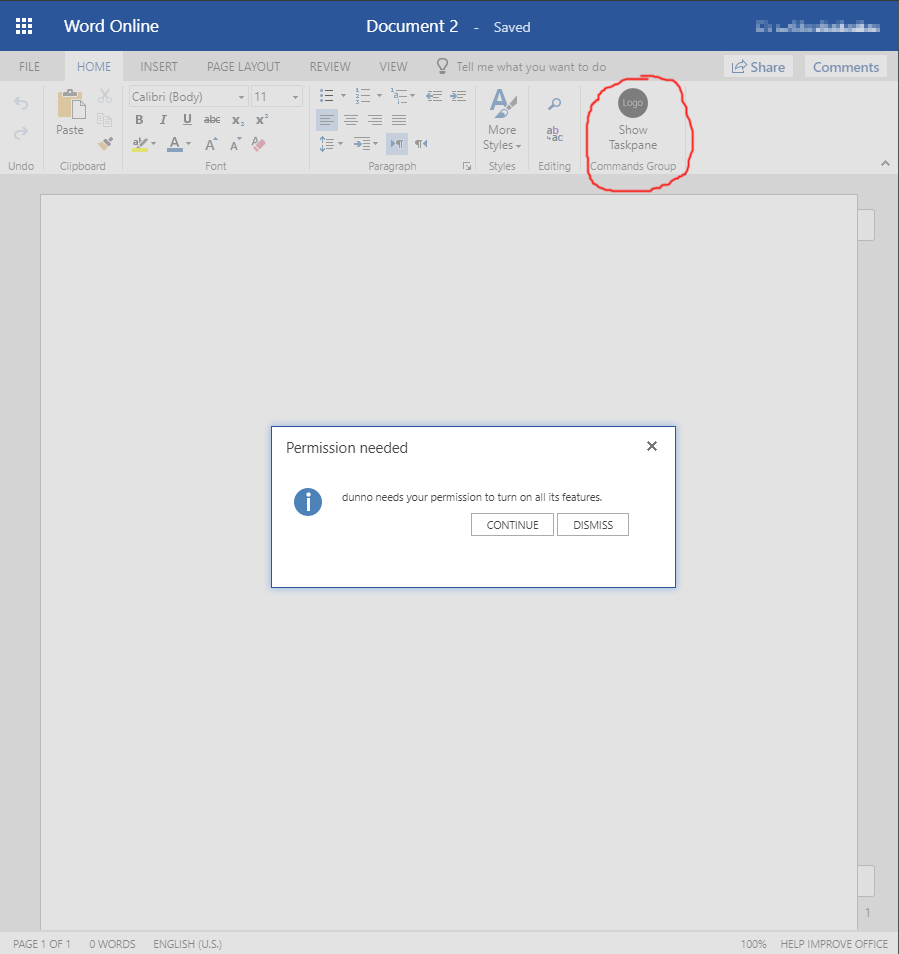Toggle italic formatting
The width and height of the screenshot is (899, 954).
point(163,120)
